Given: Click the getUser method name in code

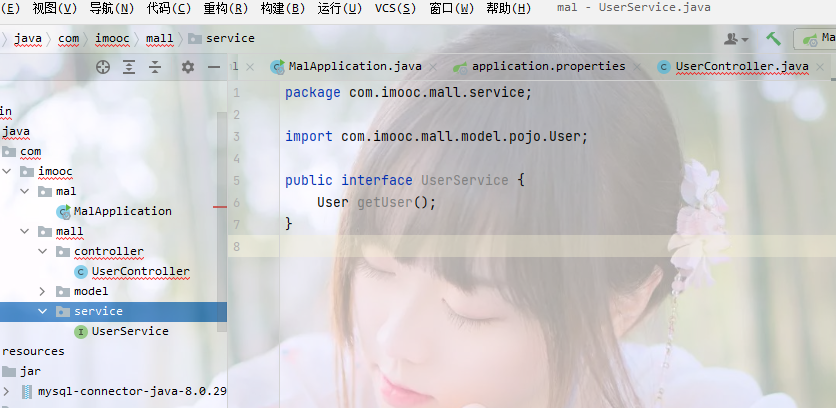Looking at the screenshot, I should (x=384, y=203).
